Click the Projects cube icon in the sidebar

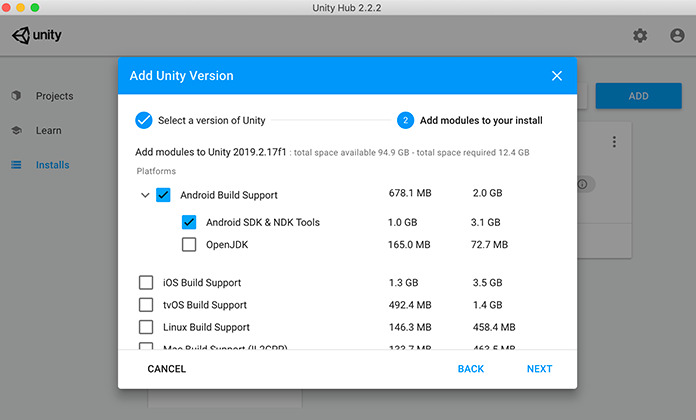pyautogui.click(x=16, y=95)
